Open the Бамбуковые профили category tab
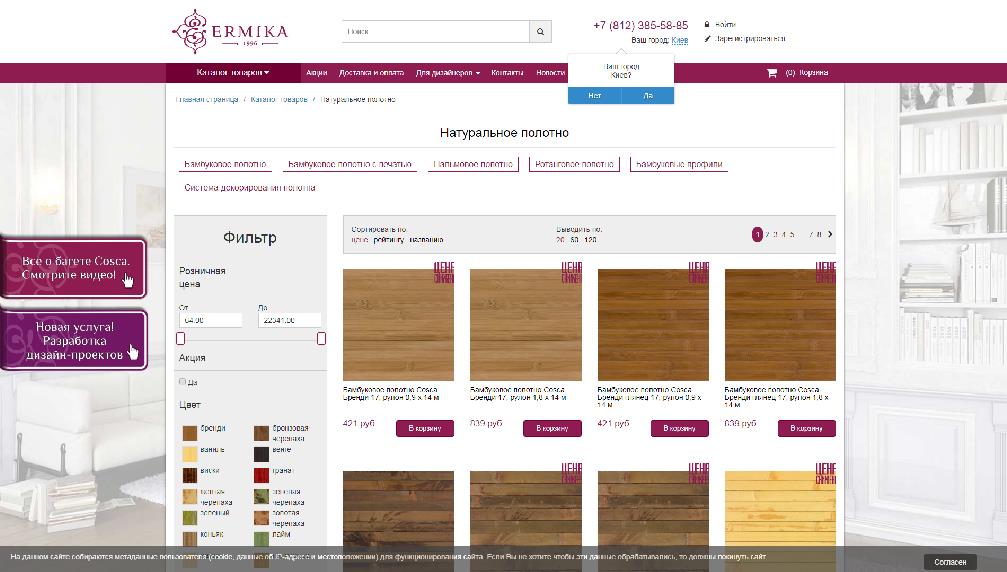The image size is (1007, 572). click(679, 164)
